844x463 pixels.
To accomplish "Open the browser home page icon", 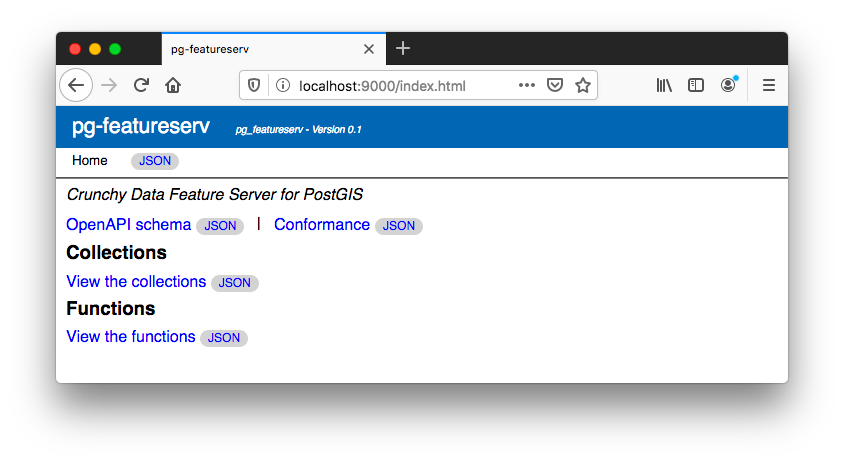I will click(173, 85).
